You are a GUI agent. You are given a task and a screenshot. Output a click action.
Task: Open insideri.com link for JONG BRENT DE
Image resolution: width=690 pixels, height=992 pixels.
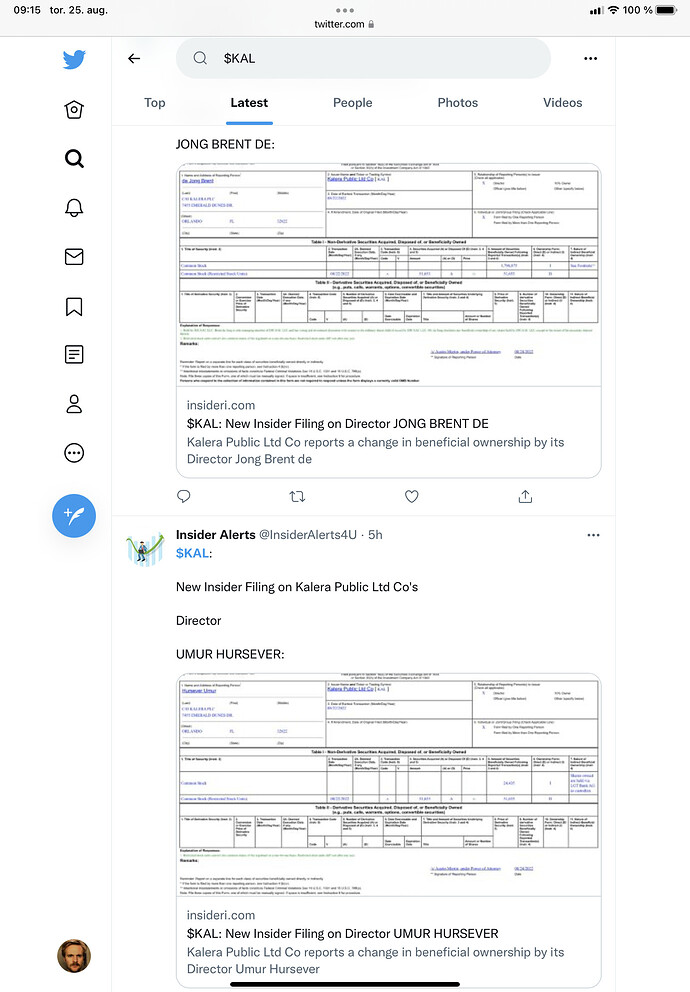coord(388,431)
